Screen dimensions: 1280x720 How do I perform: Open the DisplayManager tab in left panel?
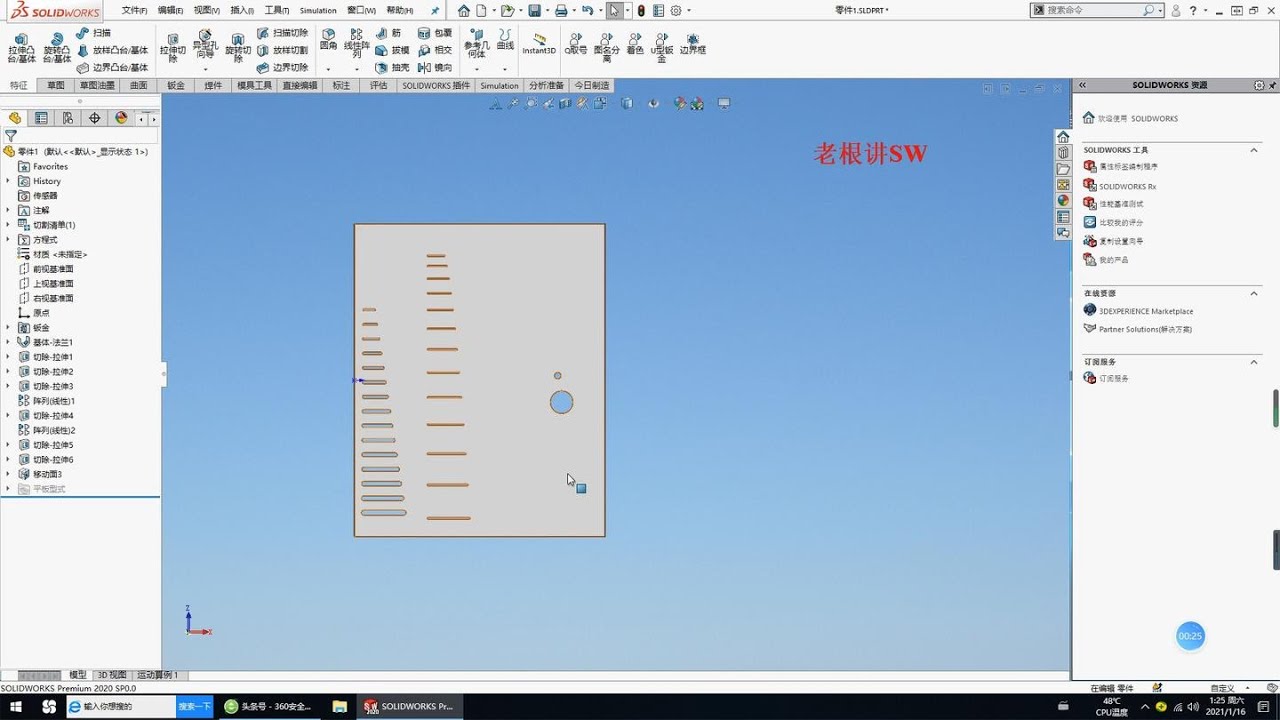coord(121,118)
